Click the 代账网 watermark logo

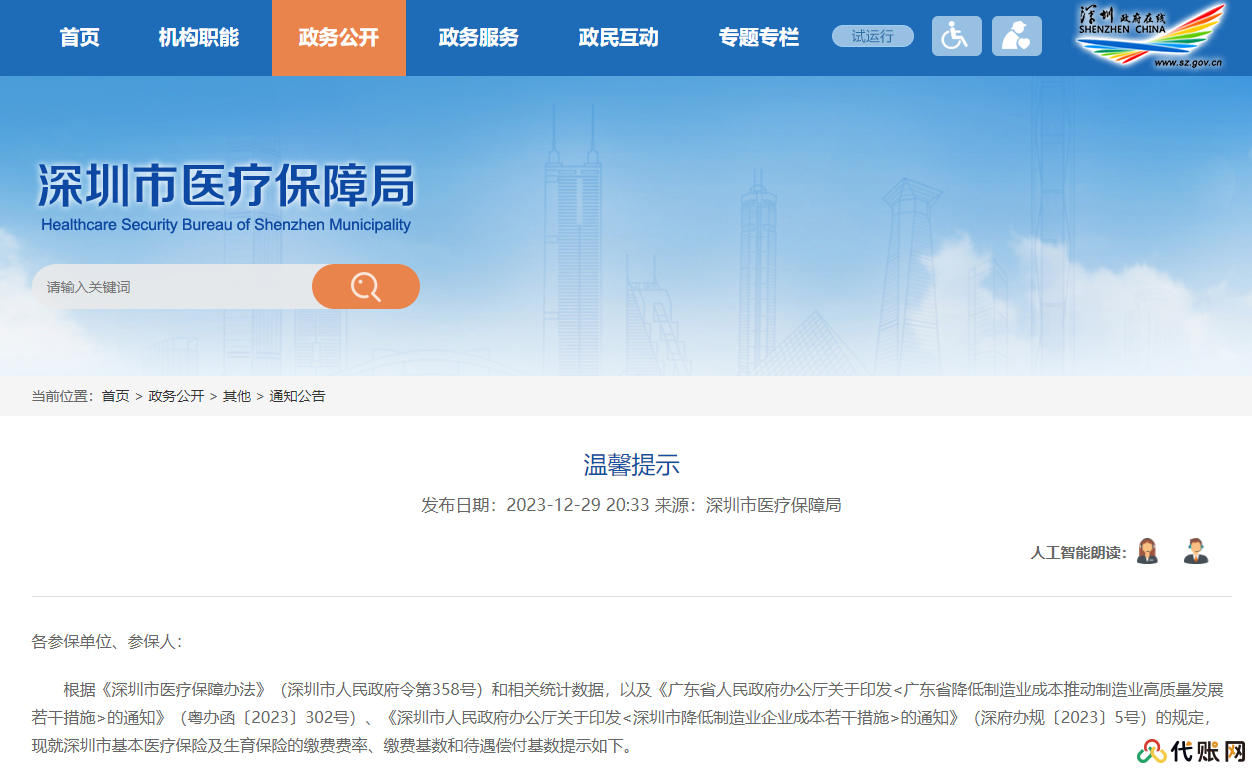(1192, 751)
